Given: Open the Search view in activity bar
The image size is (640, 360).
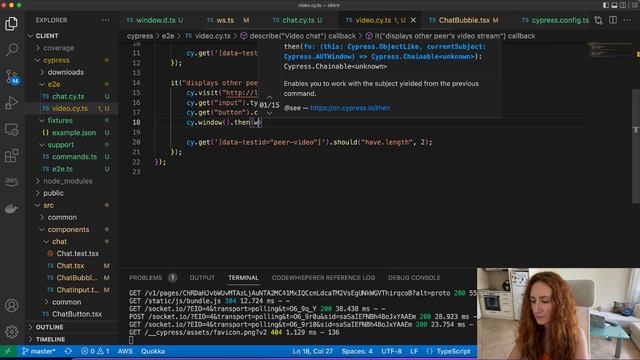Looking at the screenshot, I should click(11, 49).
